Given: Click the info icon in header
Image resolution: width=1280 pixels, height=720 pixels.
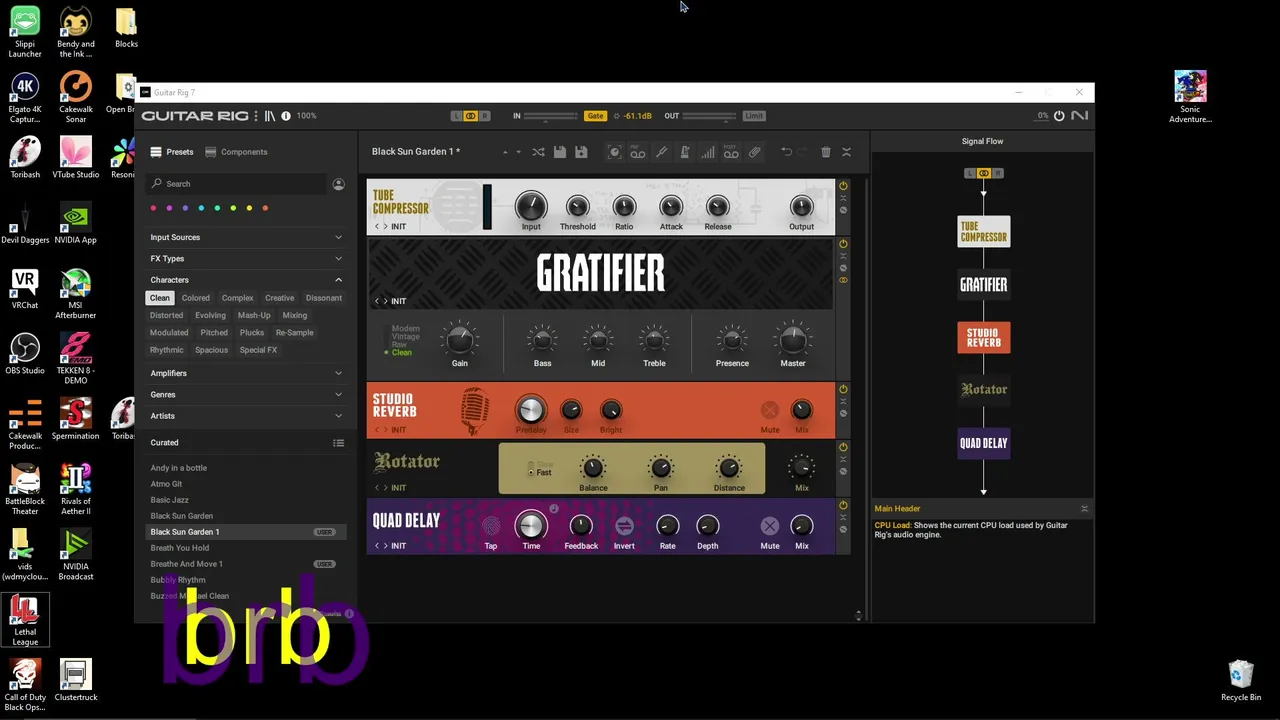Looking at the screenshot, I should coord(286,116).
